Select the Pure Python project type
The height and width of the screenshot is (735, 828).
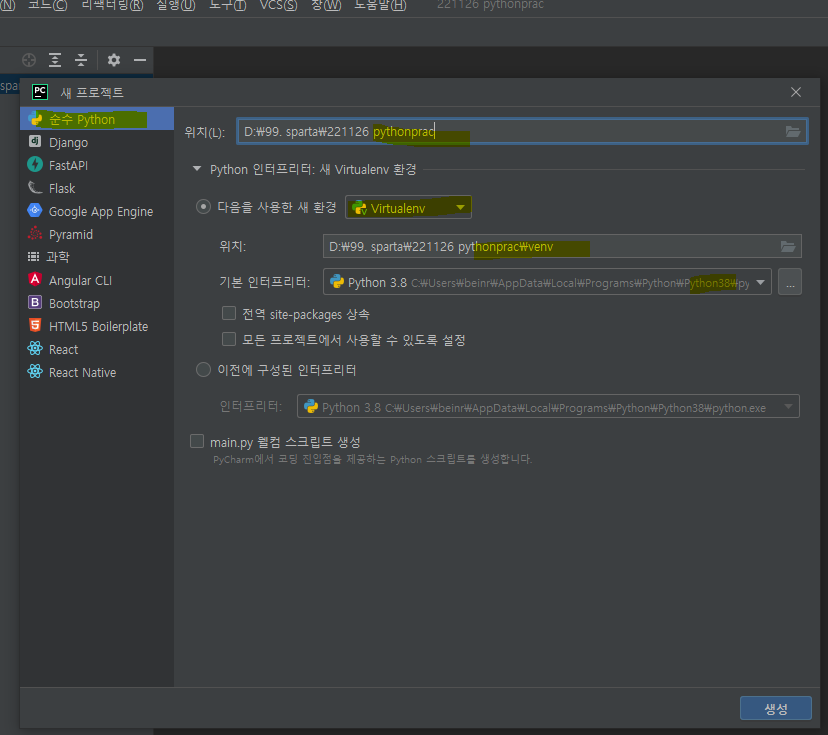tap(97, 119)
